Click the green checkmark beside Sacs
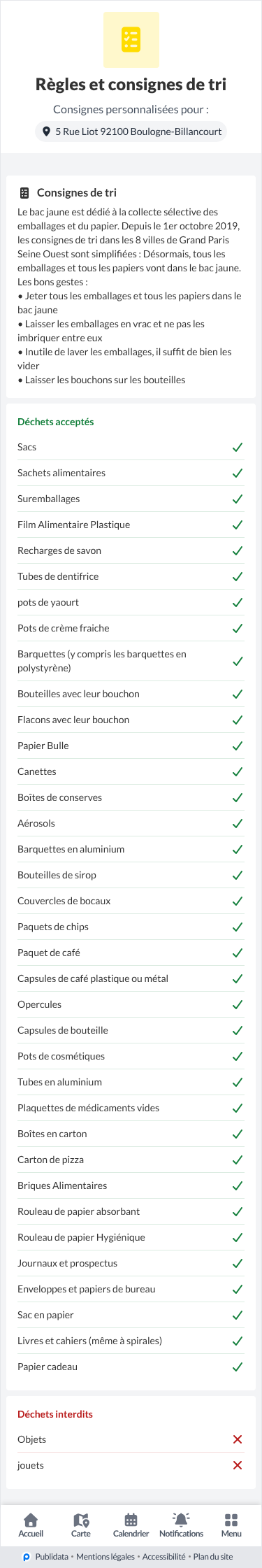The image size is (262, 1568). 238,447
